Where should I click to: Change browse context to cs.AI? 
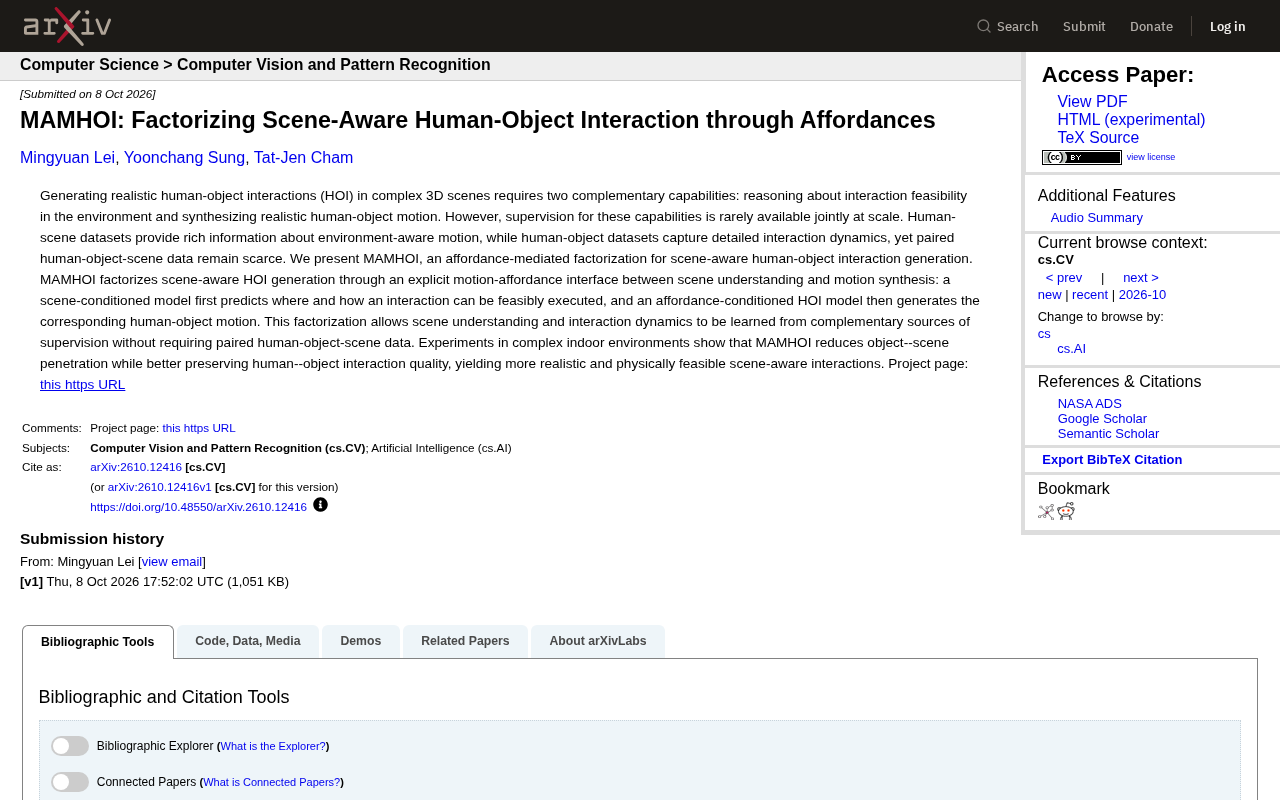1071,349
